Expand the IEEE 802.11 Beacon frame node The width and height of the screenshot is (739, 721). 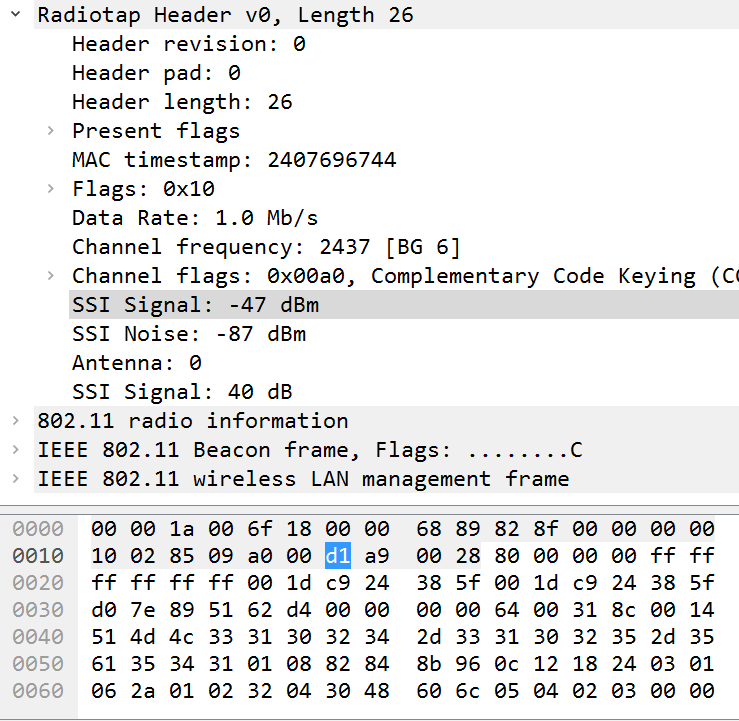(16, 450)
